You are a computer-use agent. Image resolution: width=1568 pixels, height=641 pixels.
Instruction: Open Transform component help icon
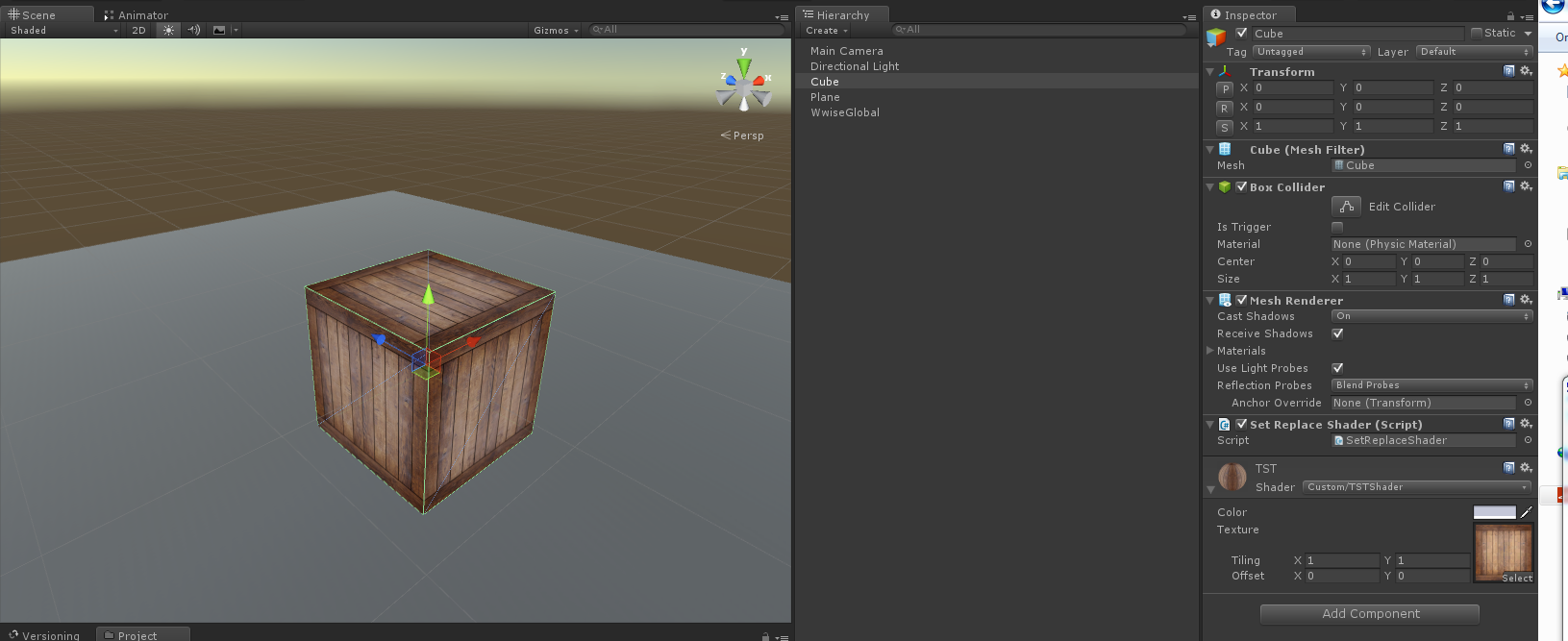pos(1509,71)
